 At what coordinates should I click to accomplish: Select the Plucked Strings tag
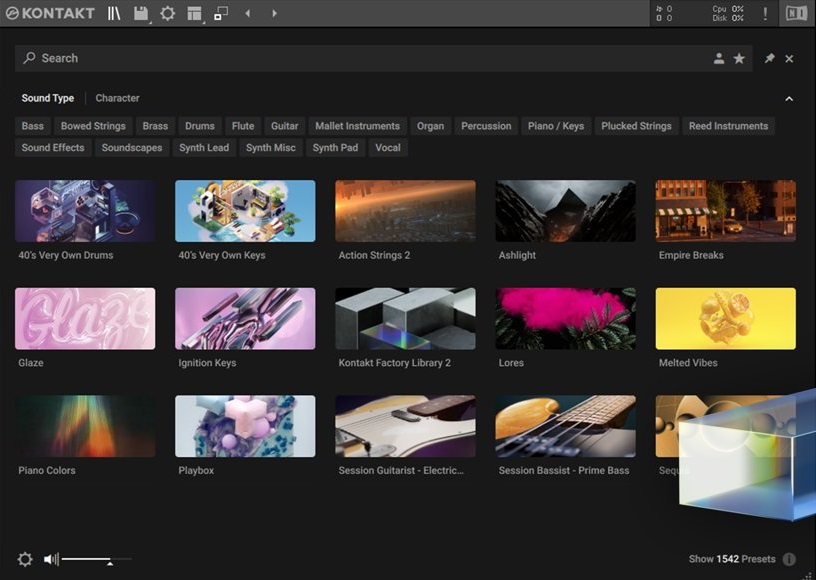coord(636,126)
